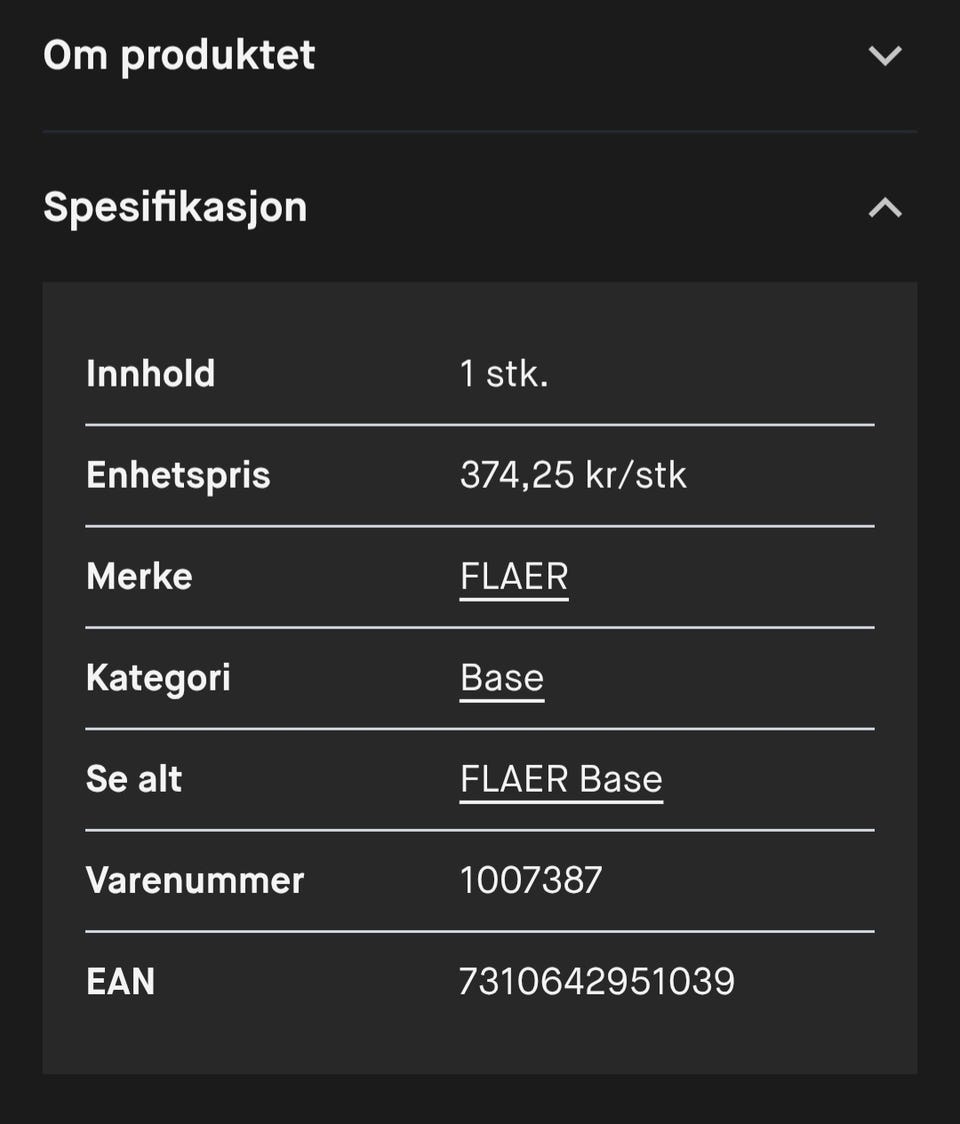Collapse the Spesifikasjon section chevron
Image resolution: width=960 pixels, height=1124 pixels.
click(885, 207)
